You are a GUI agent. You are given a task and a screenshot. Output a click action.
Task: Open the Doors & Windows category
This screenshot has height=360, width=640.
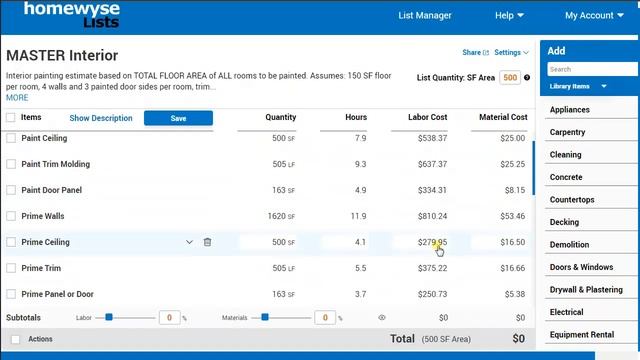click(581, 267)
